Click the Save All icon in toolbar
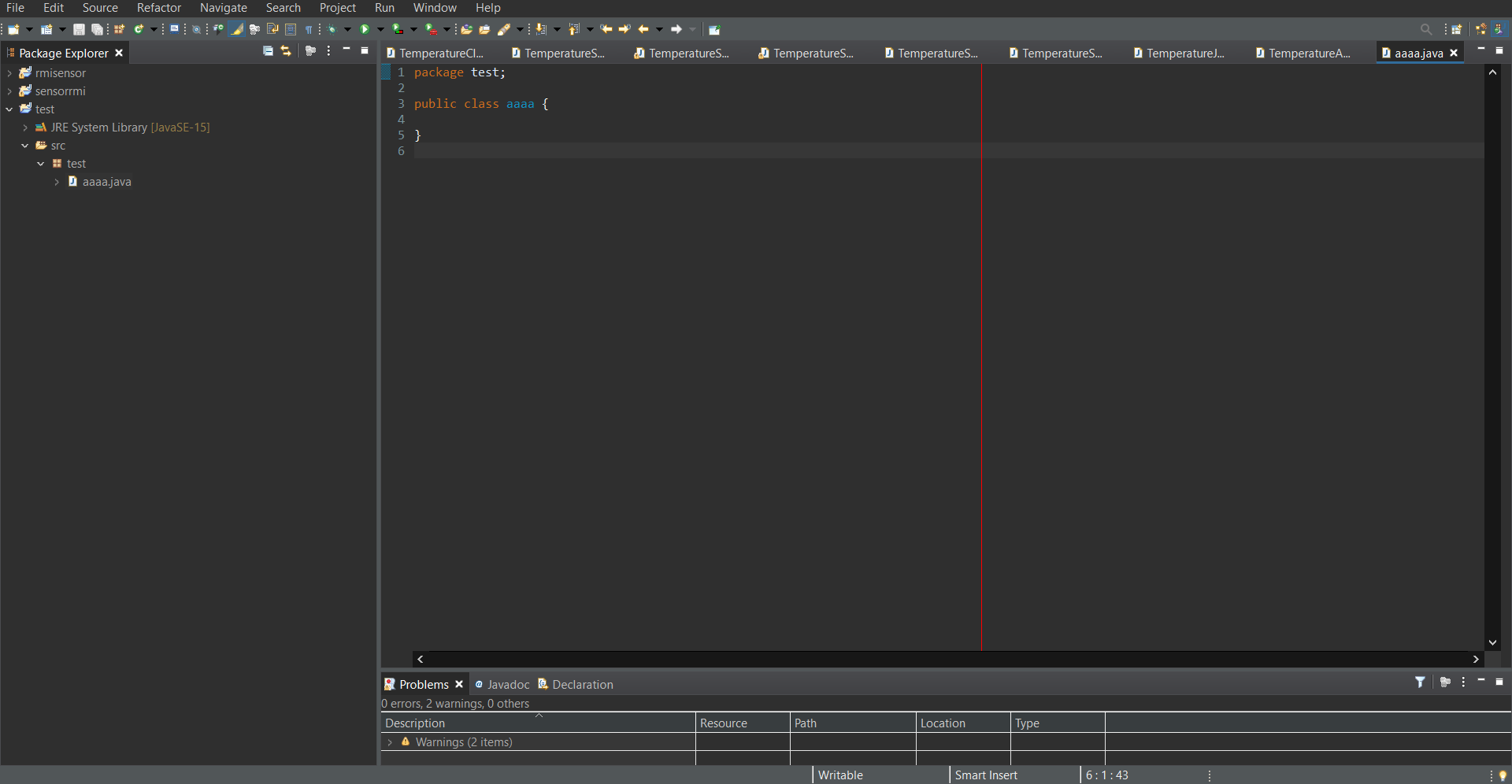This screenshot has width=1512, height=784. [x=97, y=29]
